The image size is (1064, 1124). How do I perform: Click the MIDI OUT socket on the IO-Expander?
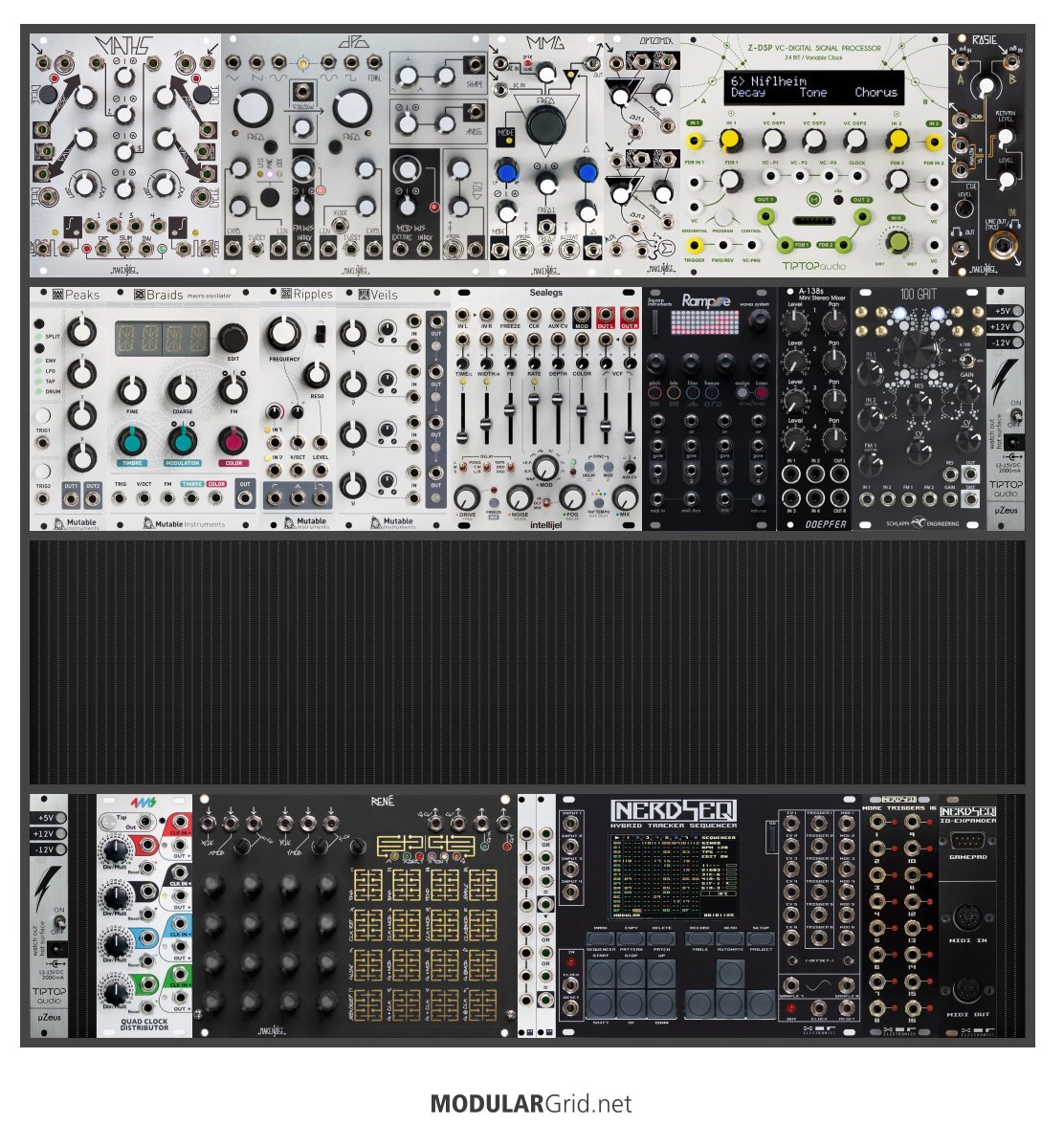(967, 991)
